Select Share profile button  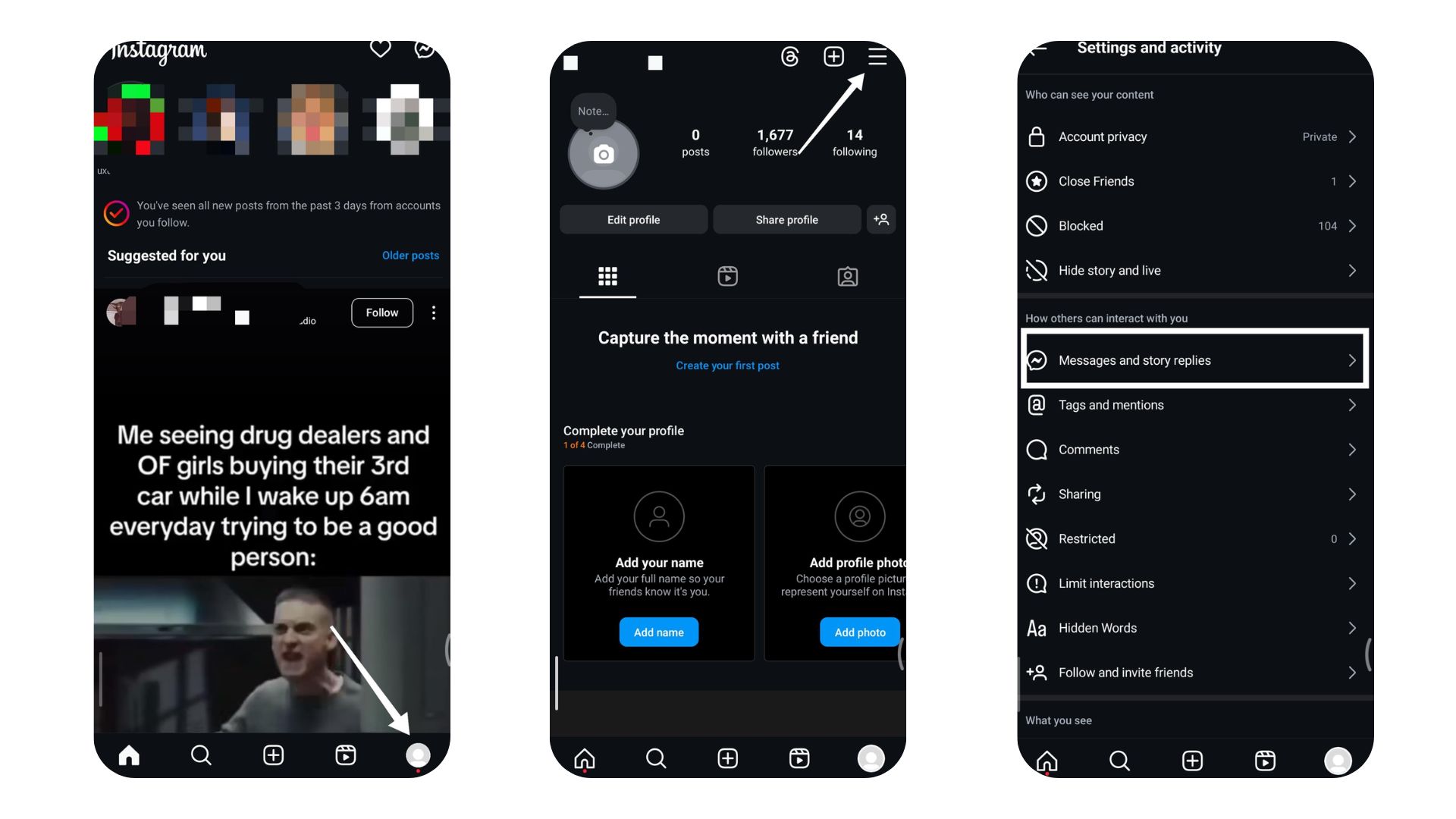[x=787, y=219]
